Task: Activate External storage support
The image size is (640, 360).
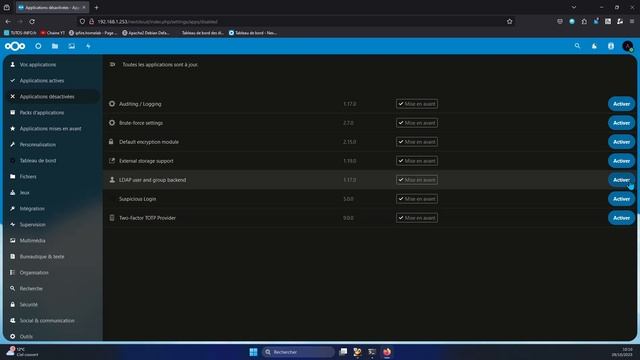Action: click(x=621, y=161)
